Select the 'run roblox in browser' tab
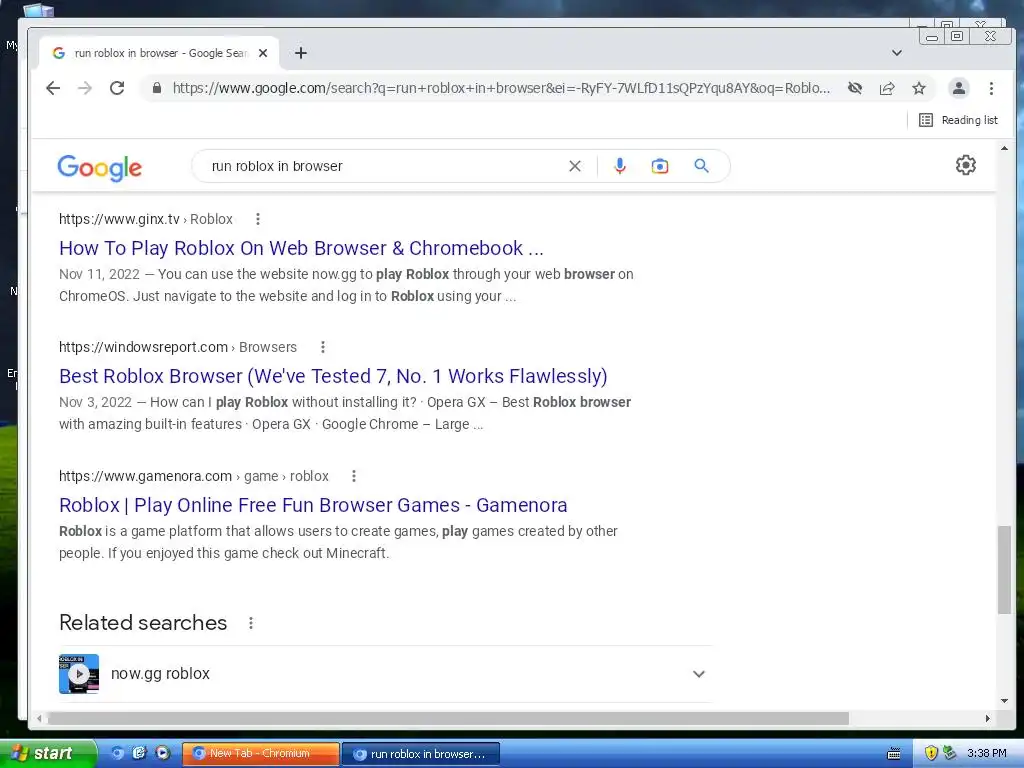Viewport: 1024px width, 768px height. [160, 53]
